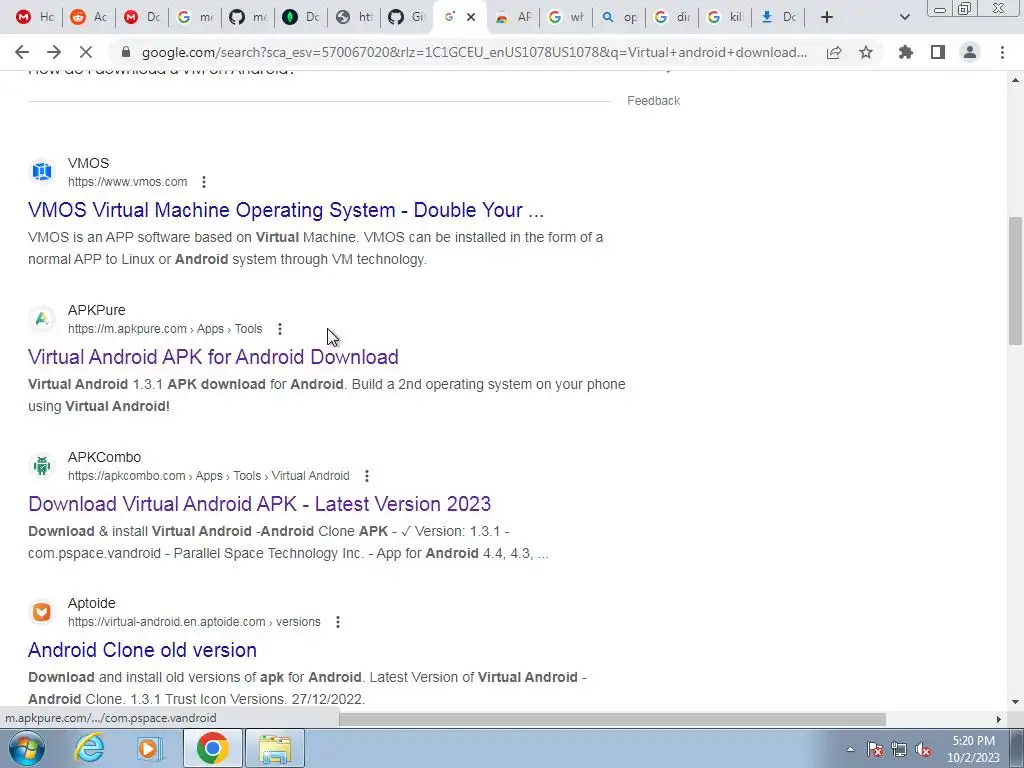The width and height of the screenshot is (1024, 768).
Task: Show hidden system tray icons
Action: [x=850, y=749]
